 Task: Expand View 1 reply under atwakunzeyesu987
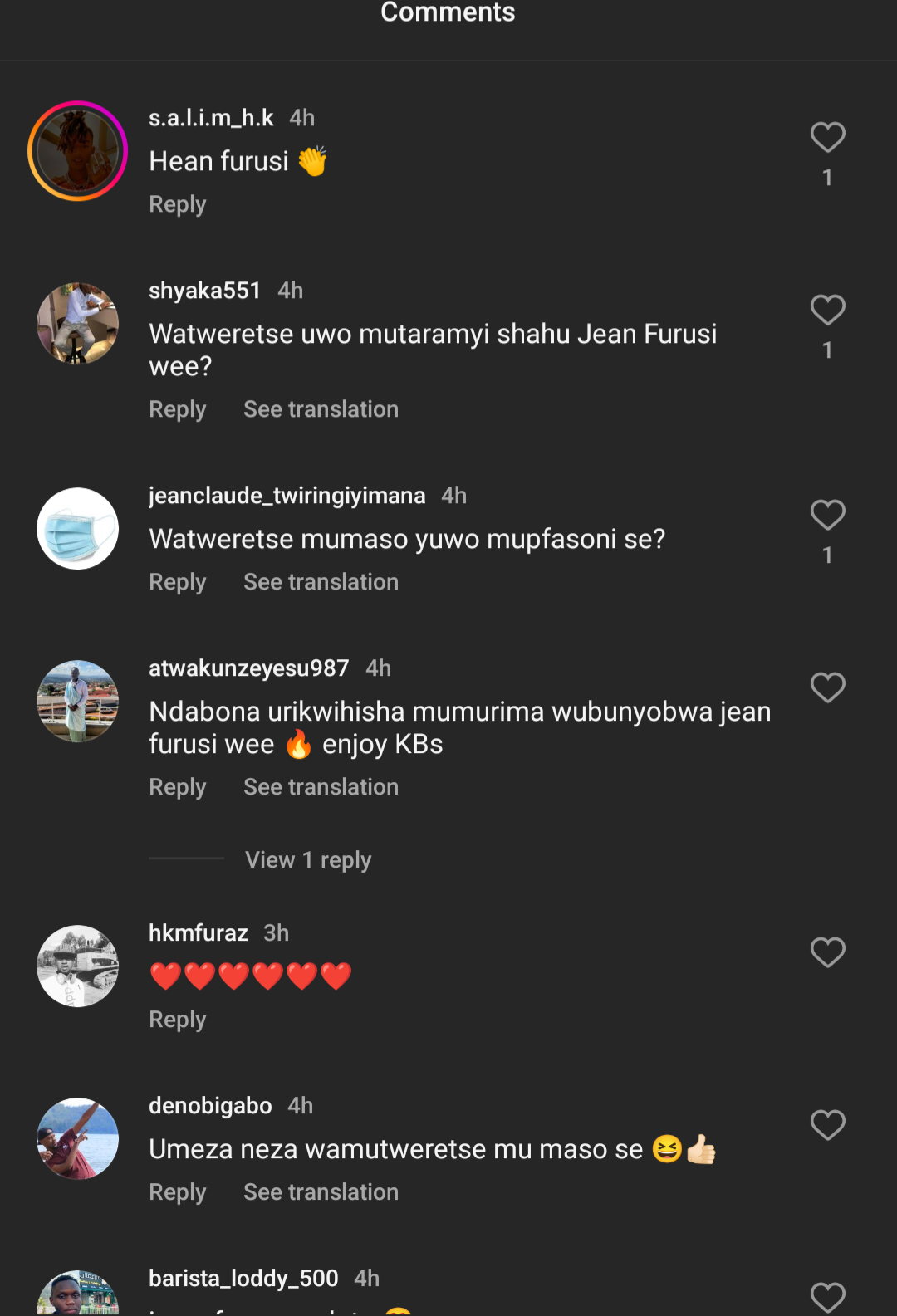tap(308, 860)
